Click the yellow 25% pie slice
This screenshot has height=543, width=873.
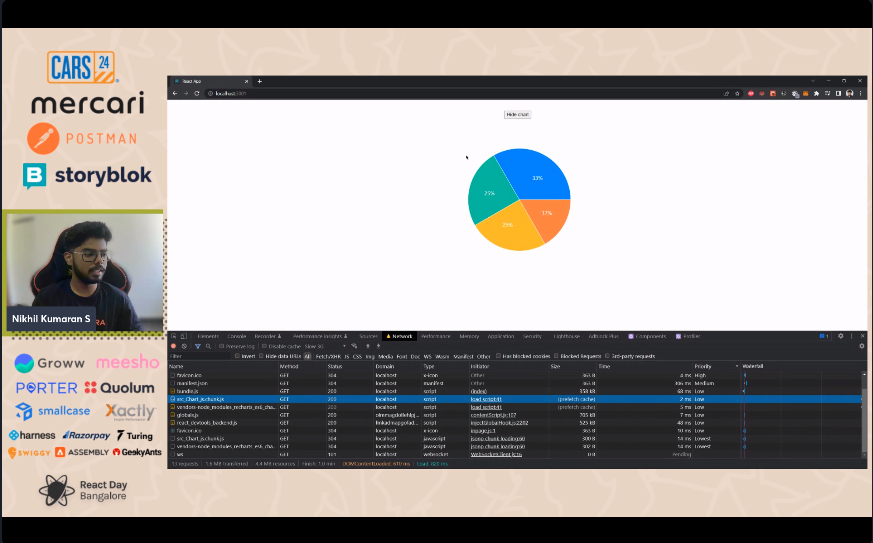pyautogui.click(x=509, y=229)
